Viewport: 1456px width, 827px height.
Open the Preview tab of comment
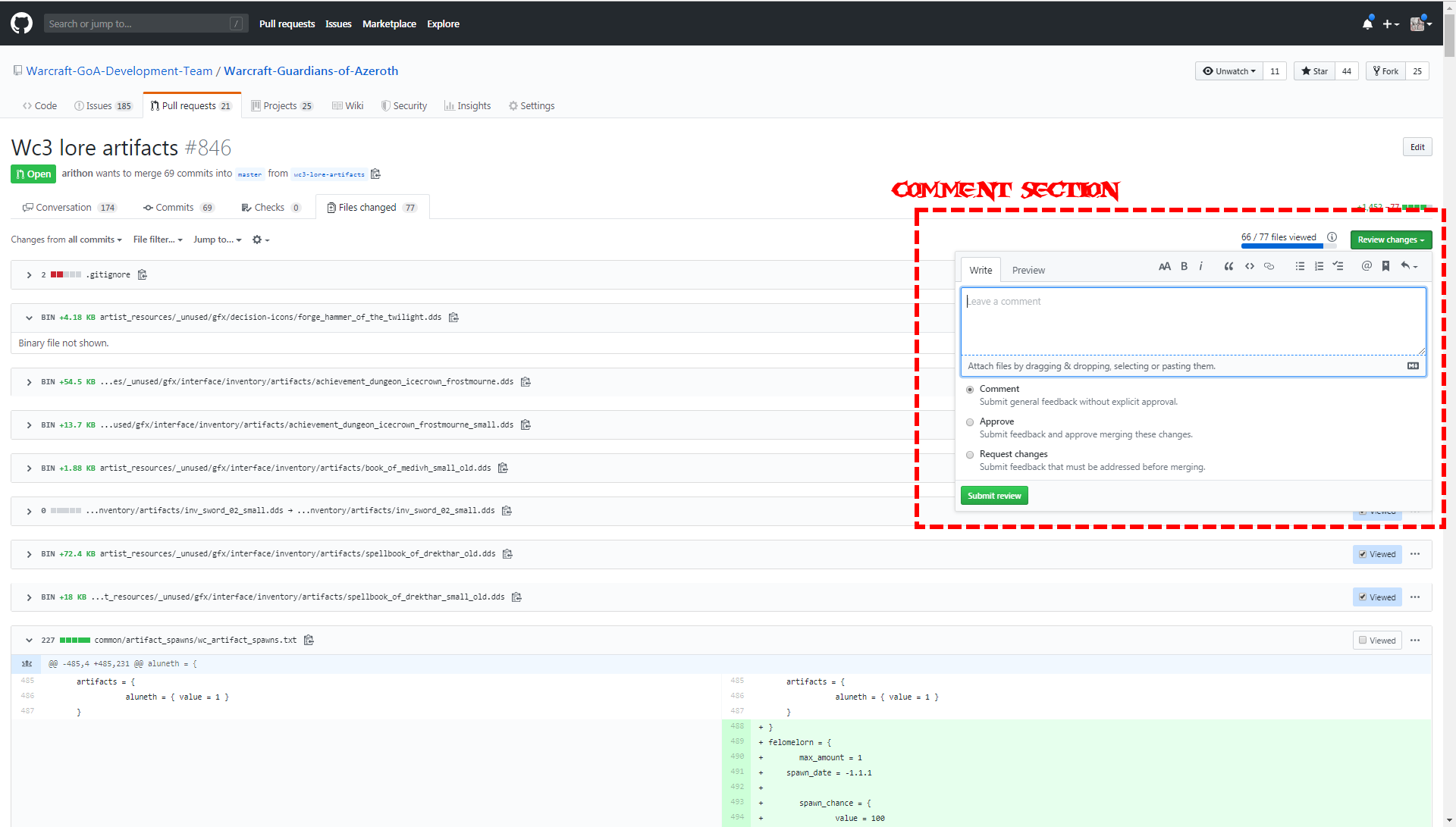tap(1028, 271)
